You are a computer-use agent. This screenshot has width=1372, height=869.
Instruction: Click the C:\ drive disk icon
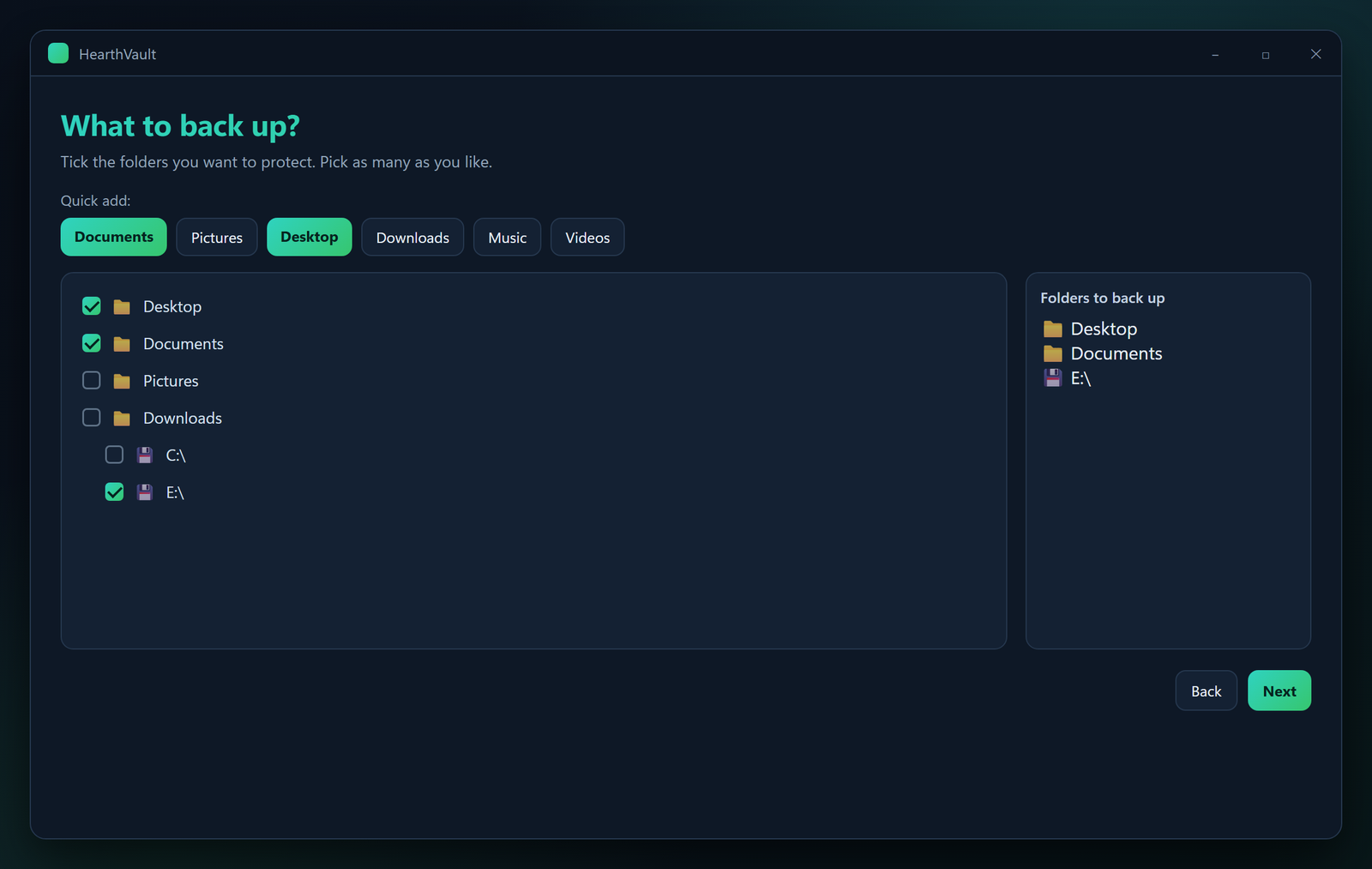[x=145, y=455]
